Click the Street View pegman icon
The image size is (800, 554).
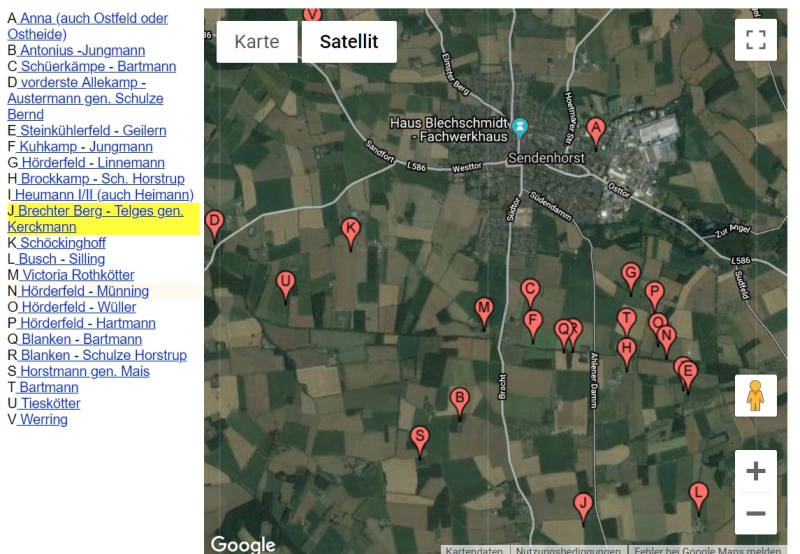(756, 396)
